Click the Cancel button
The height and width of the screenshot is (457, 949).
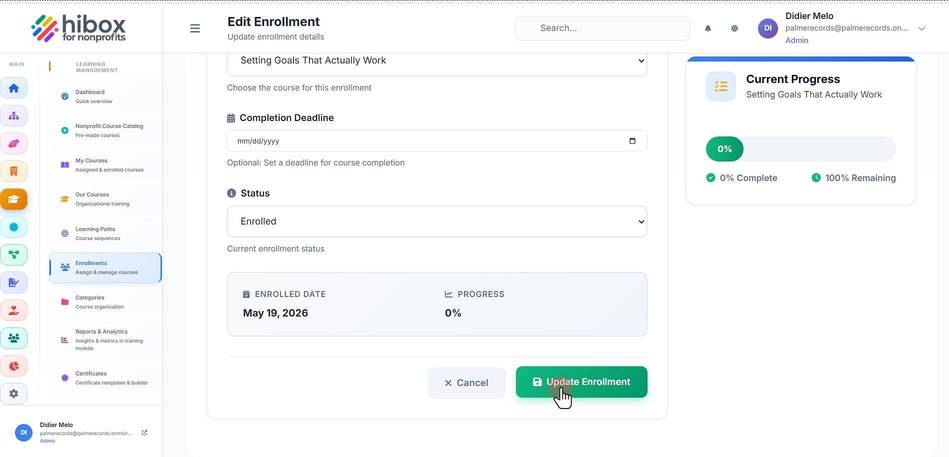(x=467, y=383)
